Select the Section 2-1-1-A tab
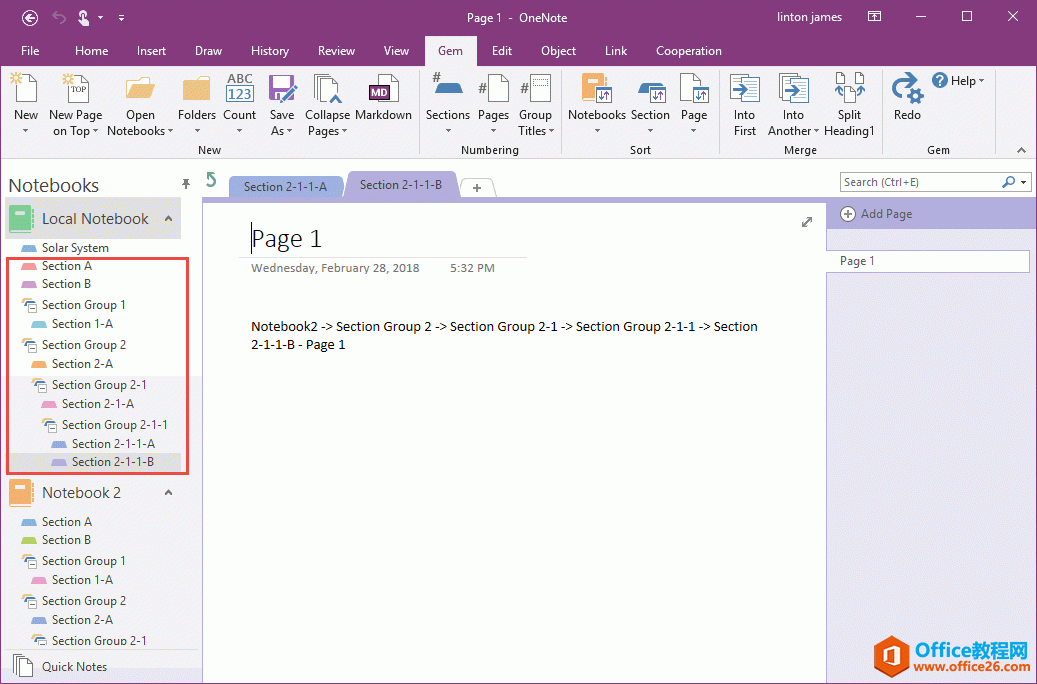Viewport: 1037px width, 684px height. coord(285,186)
